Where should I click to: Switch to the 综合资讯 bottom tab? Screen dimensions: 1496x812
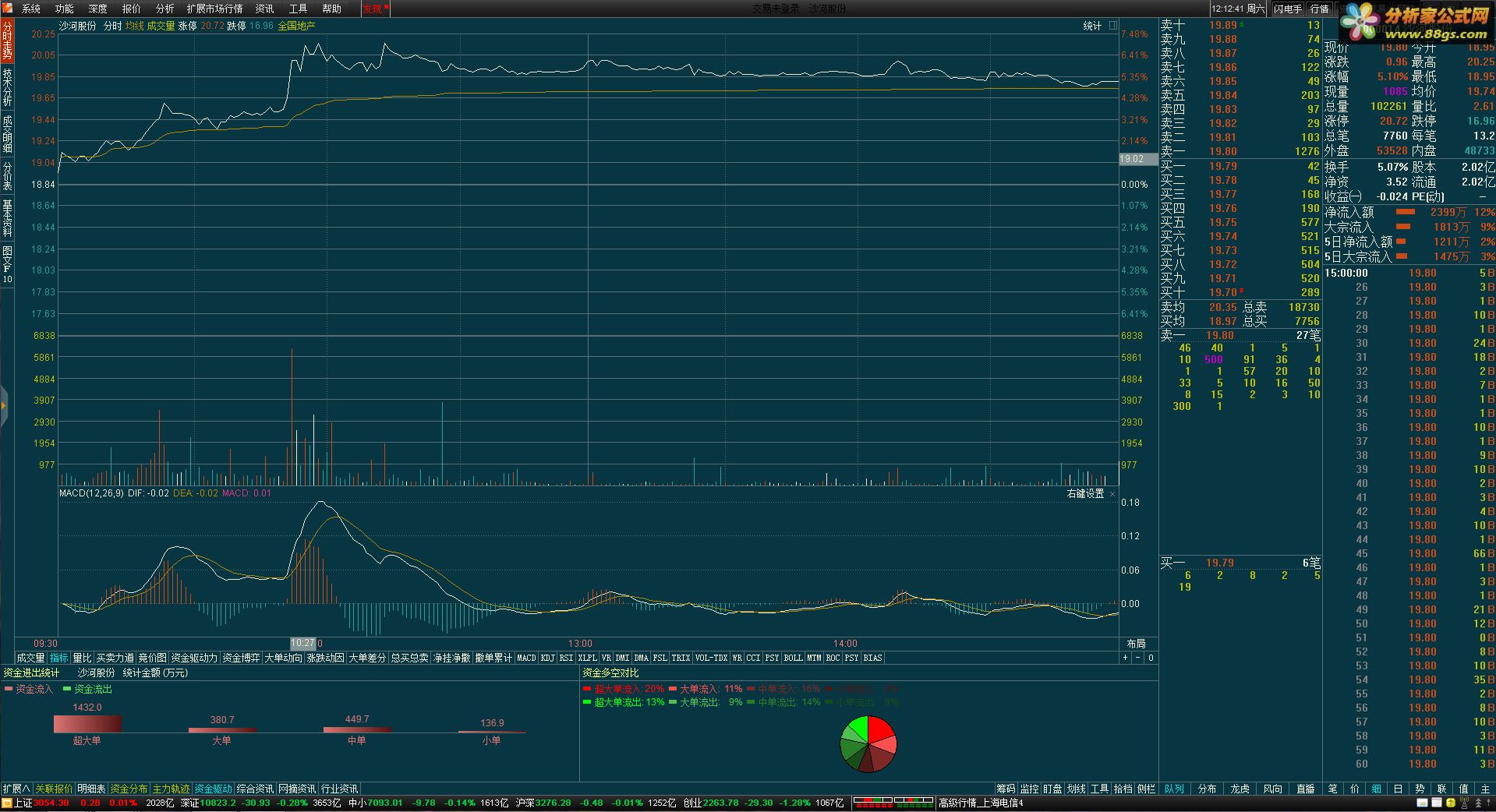click(255, 789)
